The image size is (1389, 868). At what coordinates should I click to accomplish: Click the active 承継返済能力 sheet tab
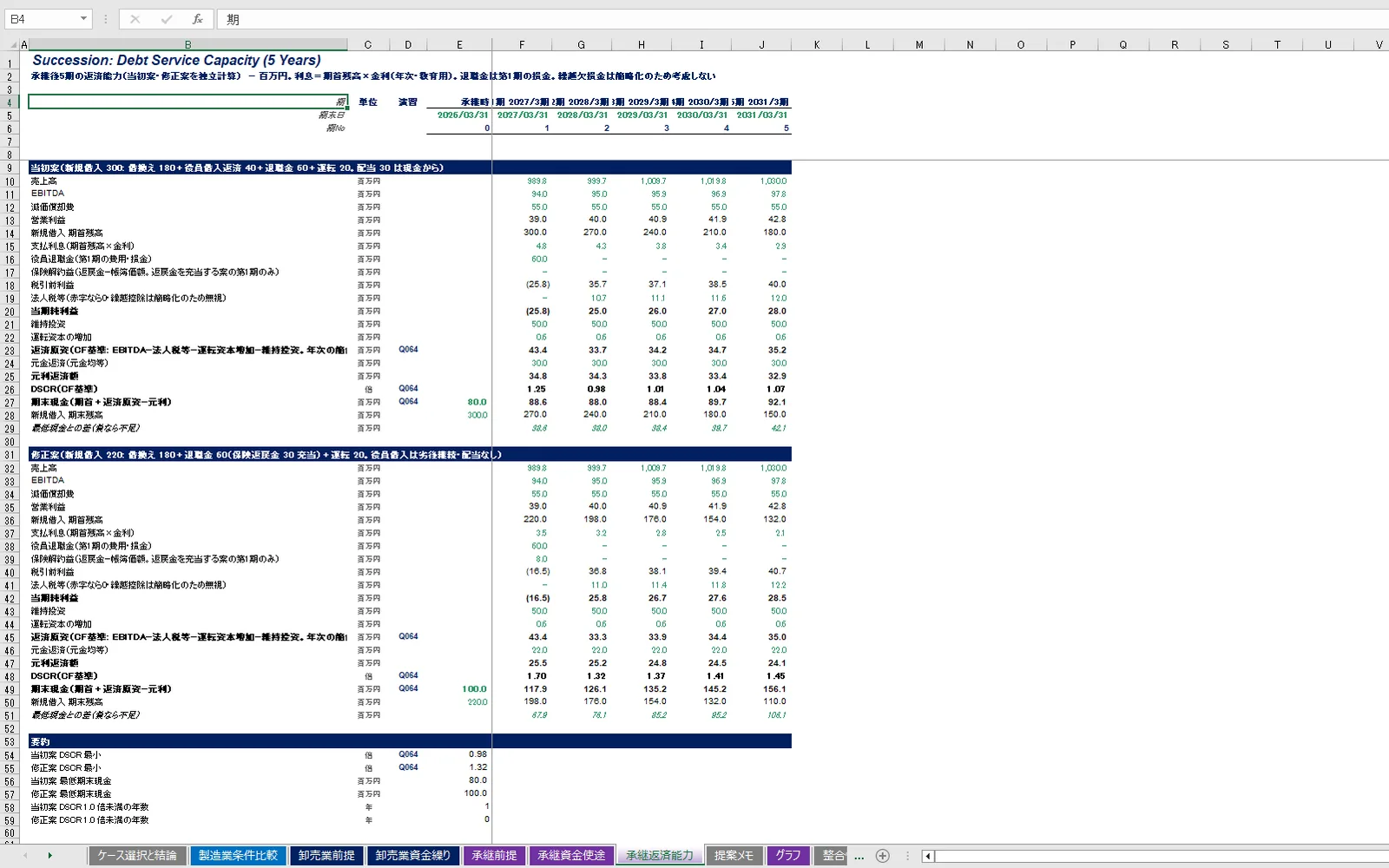(x=660, y=856)
